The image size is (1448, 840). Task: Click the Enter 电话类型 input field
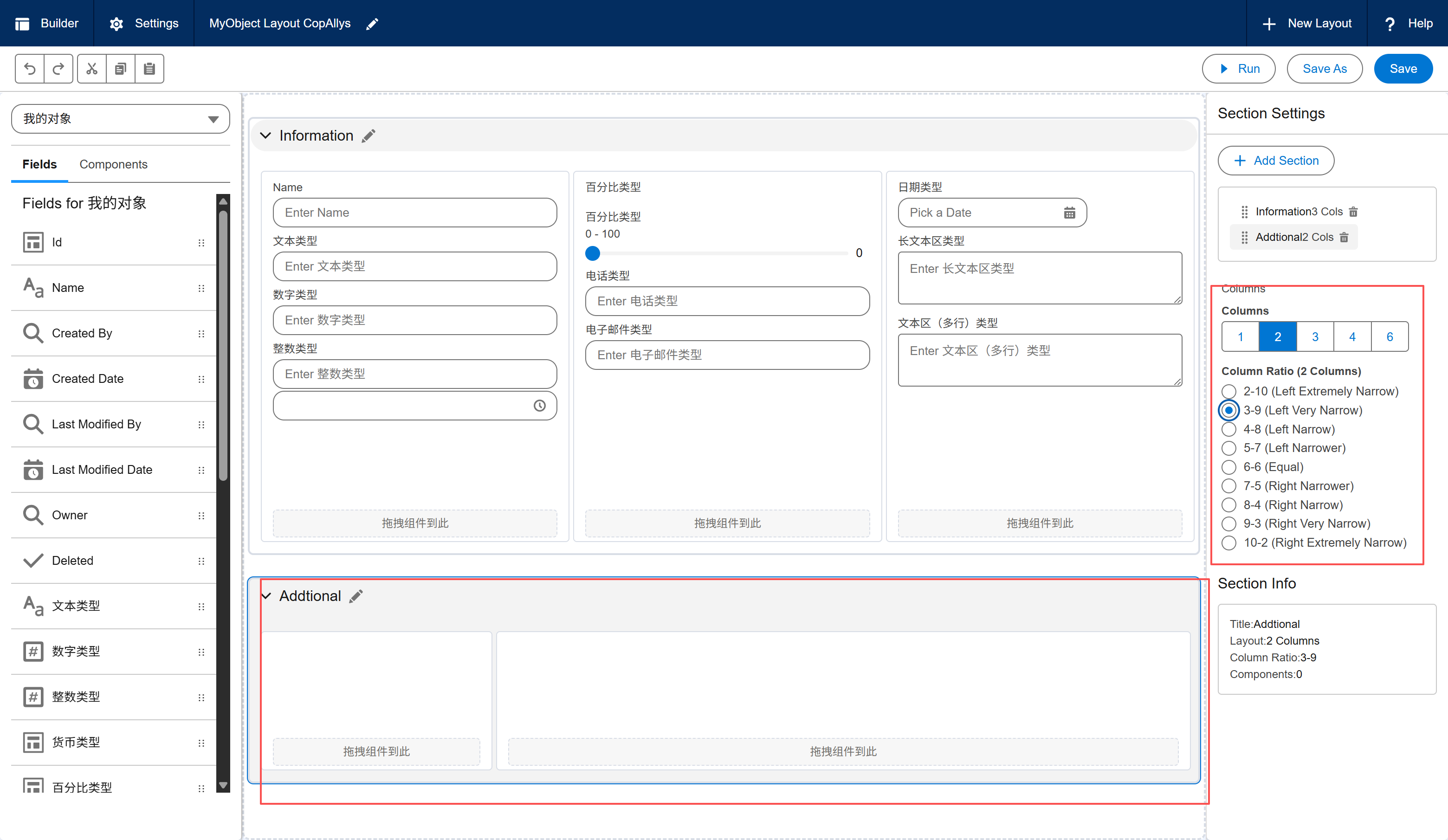[727, 302]
